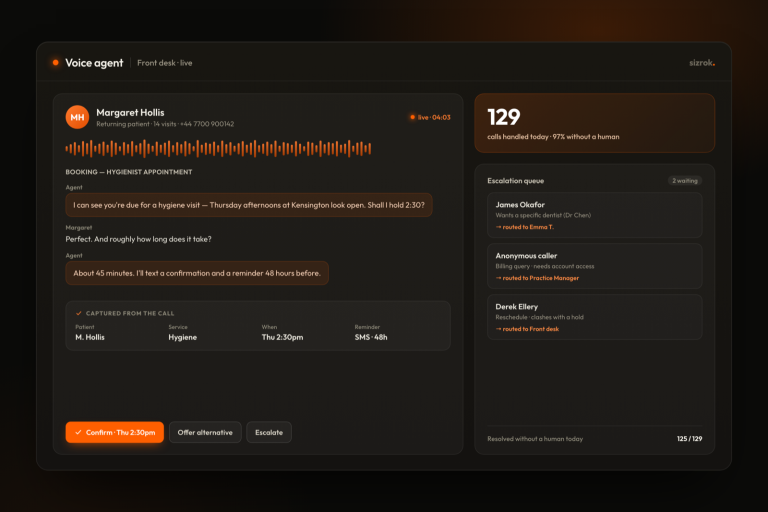
Task: Click the routed to Emma T. link
Action: click(x=525, y=227)
